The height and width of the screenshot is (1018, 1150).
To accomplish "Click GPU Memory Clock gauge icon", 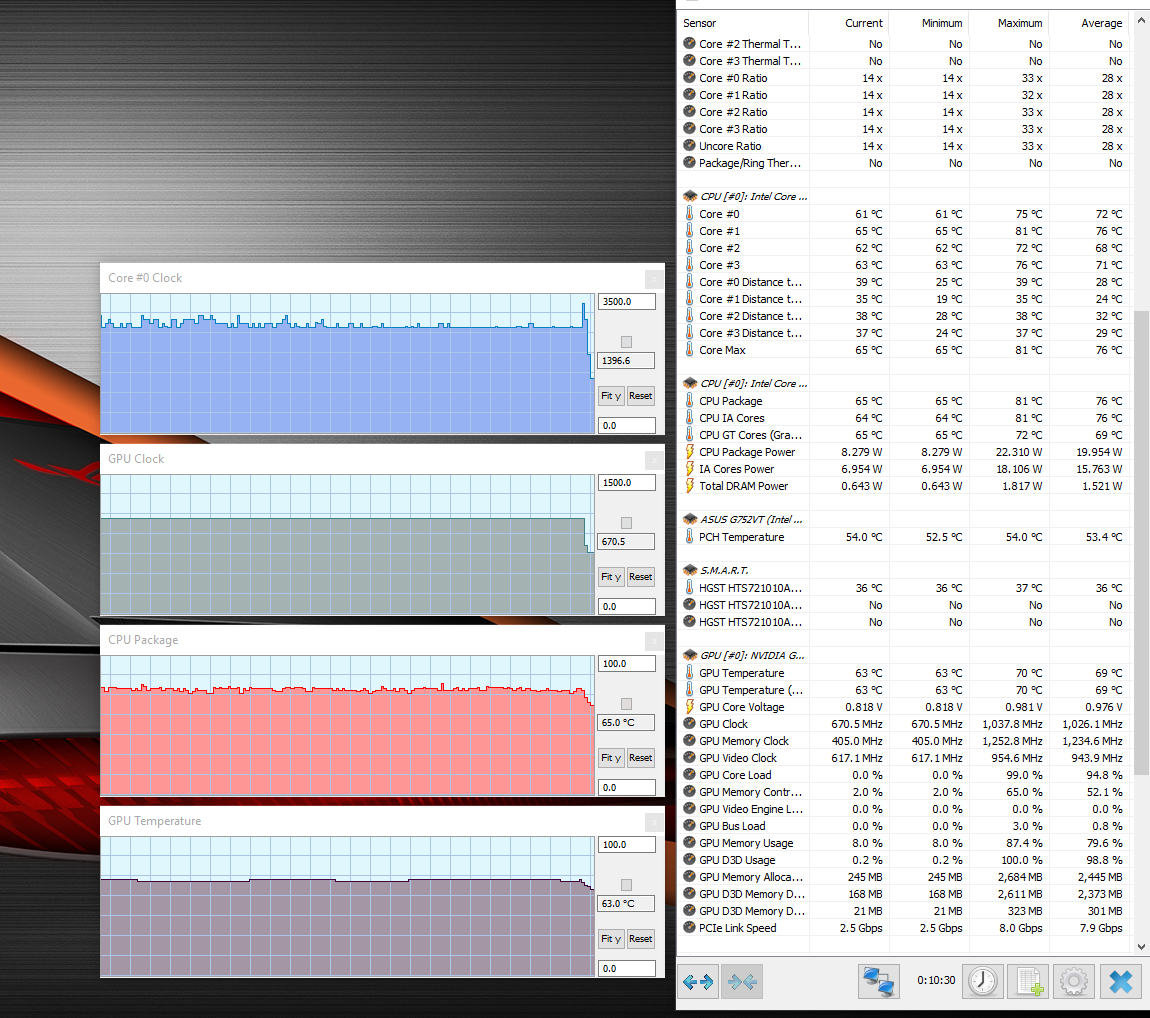I will [x=689, y=740].
